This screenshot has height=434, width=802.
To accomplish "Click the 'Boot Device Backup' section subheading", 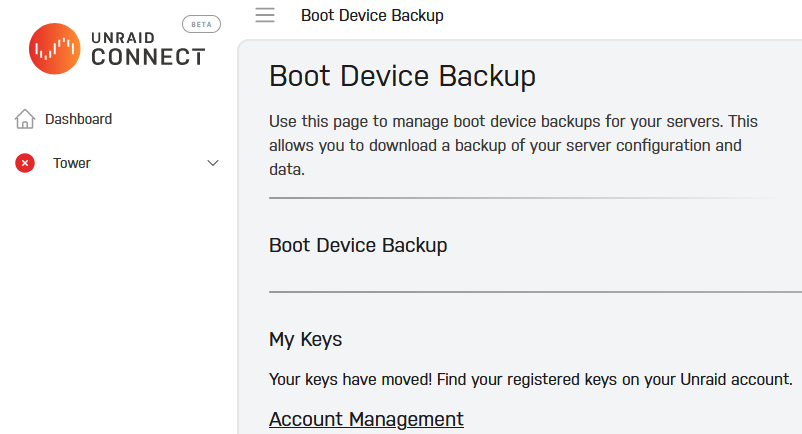I will [x=358, y=245].
